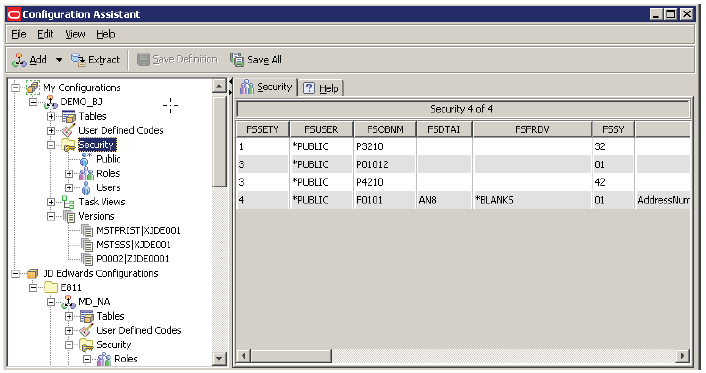
Task: Click the Security folder-key icon under DEMO_BJ
Action: pos(68,145)
